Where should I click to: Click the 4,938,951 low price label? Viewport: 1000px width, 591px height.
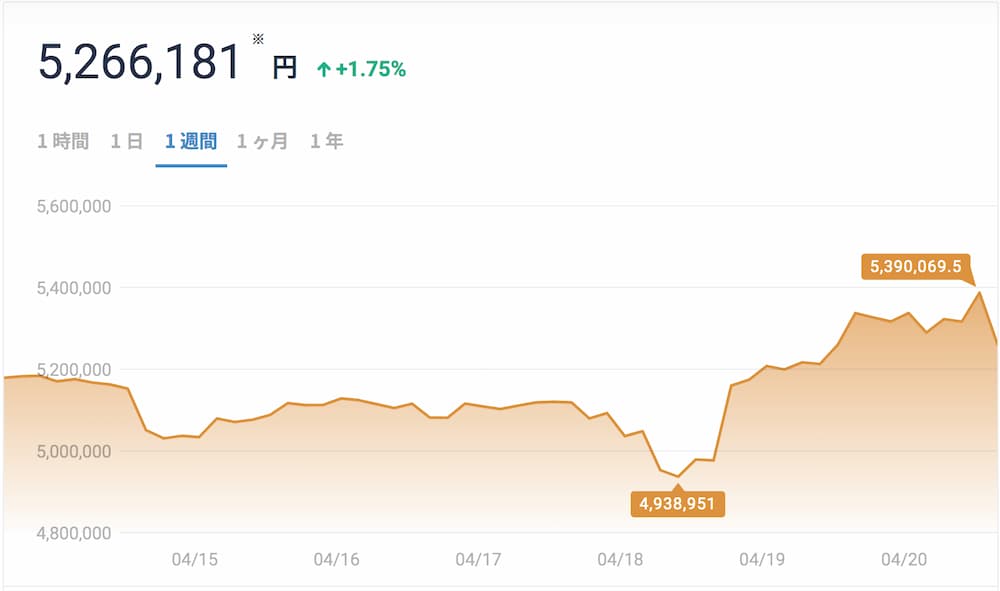pos(677,504)
